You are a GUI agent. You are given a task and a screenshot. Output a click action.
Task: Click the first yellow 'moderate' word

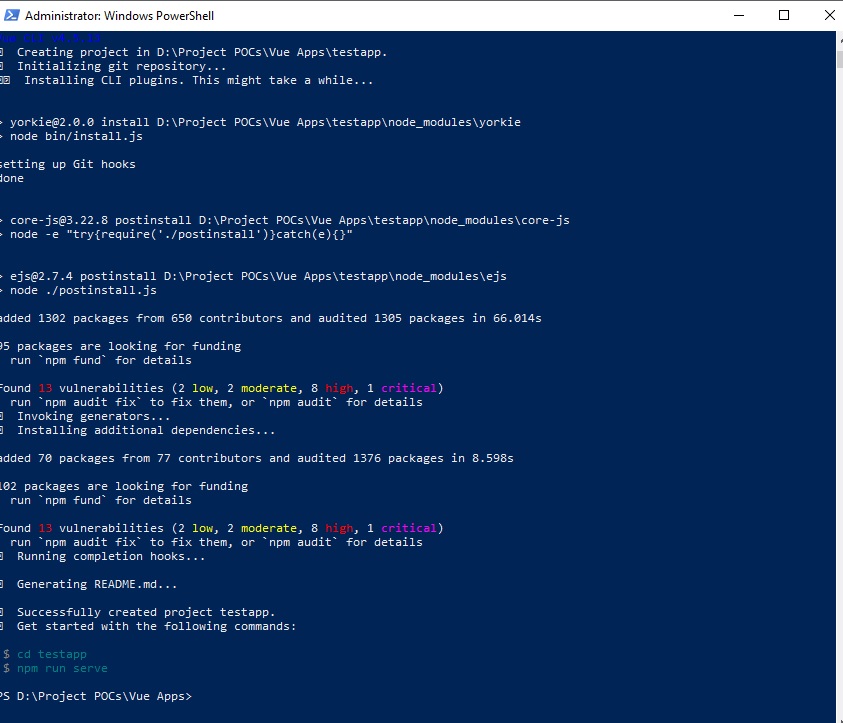coord(269,388)
